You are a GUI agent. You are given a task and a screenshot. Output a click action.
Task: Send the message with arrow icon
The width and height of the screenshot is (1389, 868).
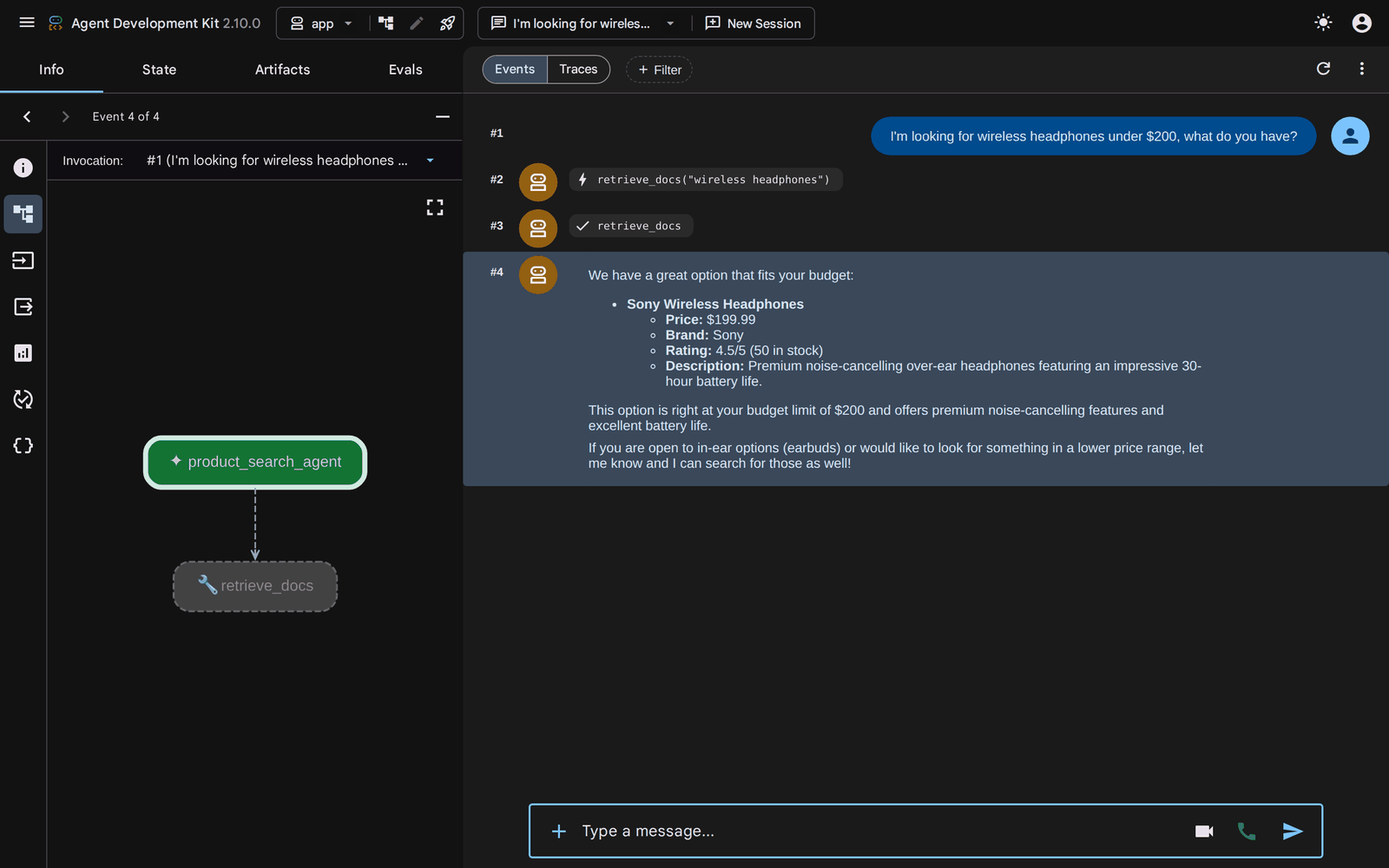(x=1293, y=832)
